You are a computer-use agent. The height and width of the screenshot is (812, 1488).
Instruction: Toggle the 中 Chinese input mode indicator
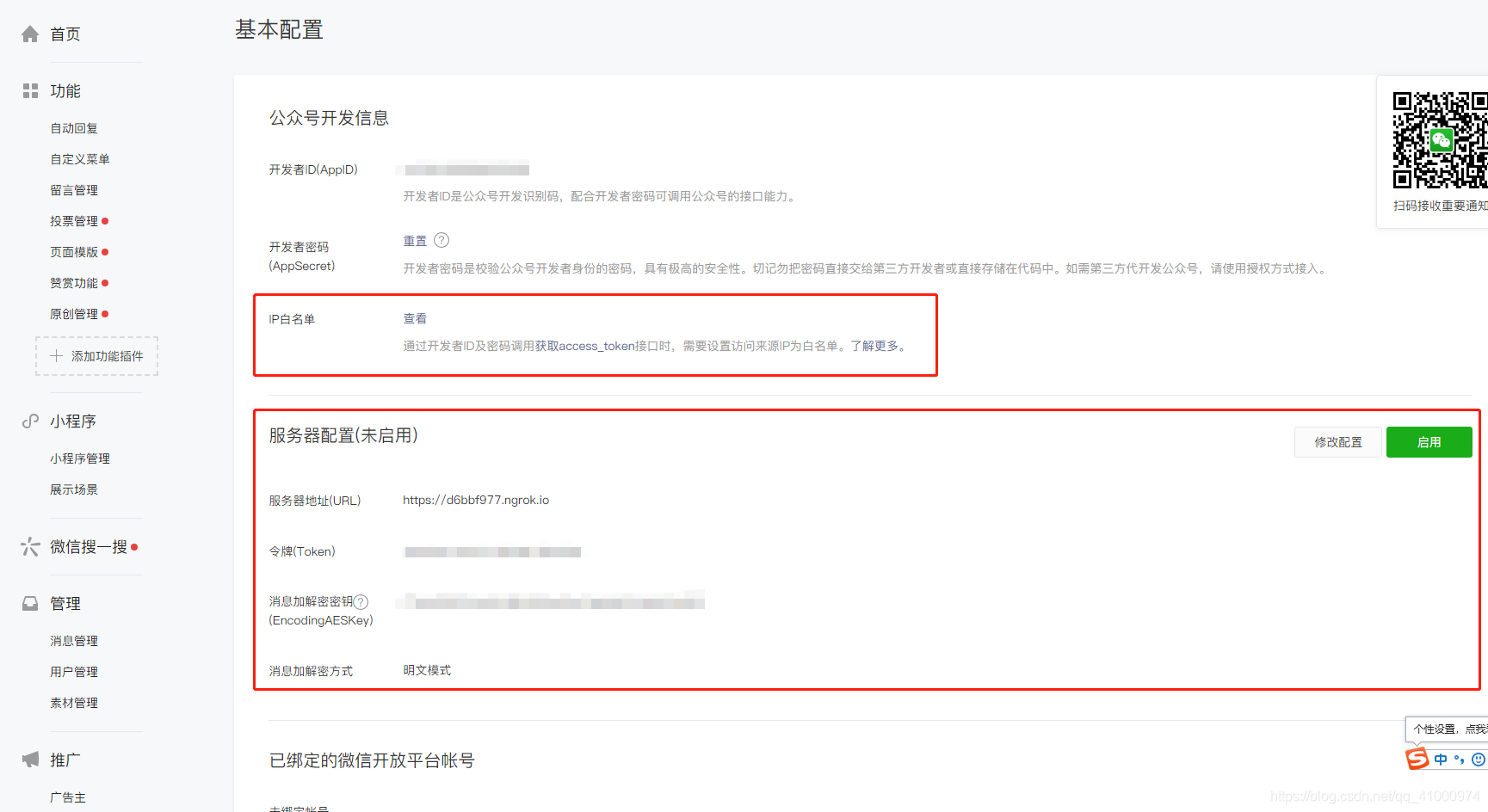[x=1441, y=760]
